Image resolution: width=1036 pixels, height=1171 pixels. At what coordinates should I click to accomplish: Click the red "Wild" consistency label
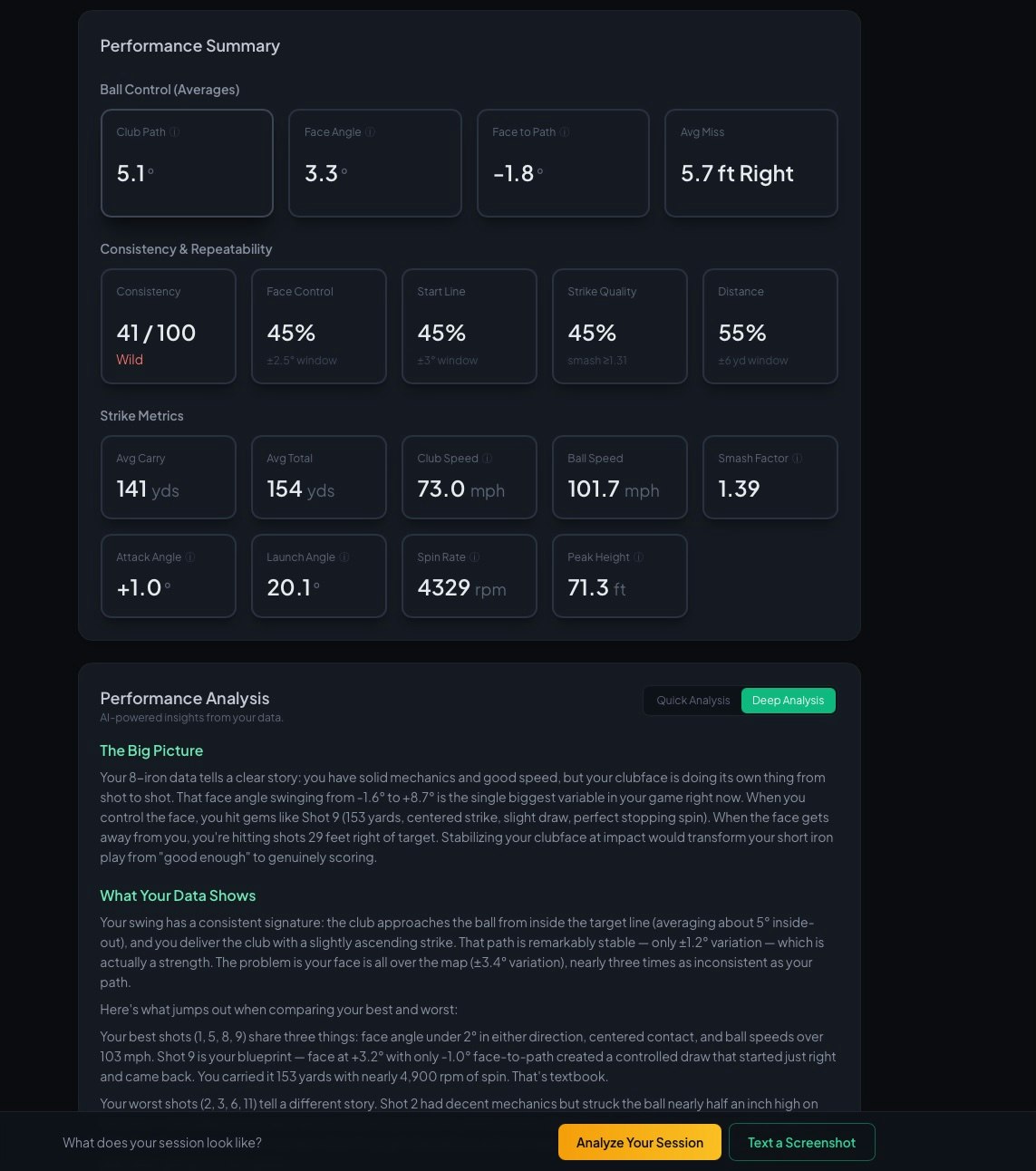[130, 360]
